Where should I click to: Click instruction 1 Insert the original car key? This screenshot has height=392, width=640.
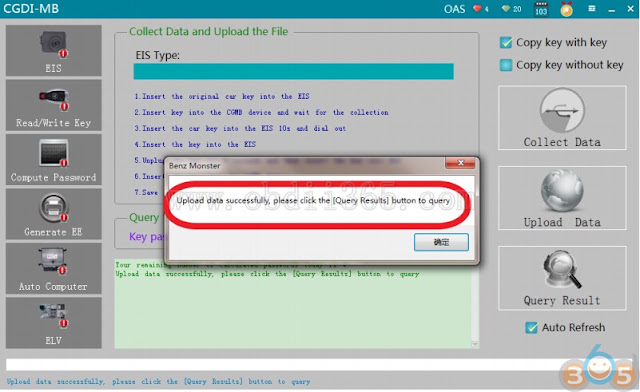point(222,96)
